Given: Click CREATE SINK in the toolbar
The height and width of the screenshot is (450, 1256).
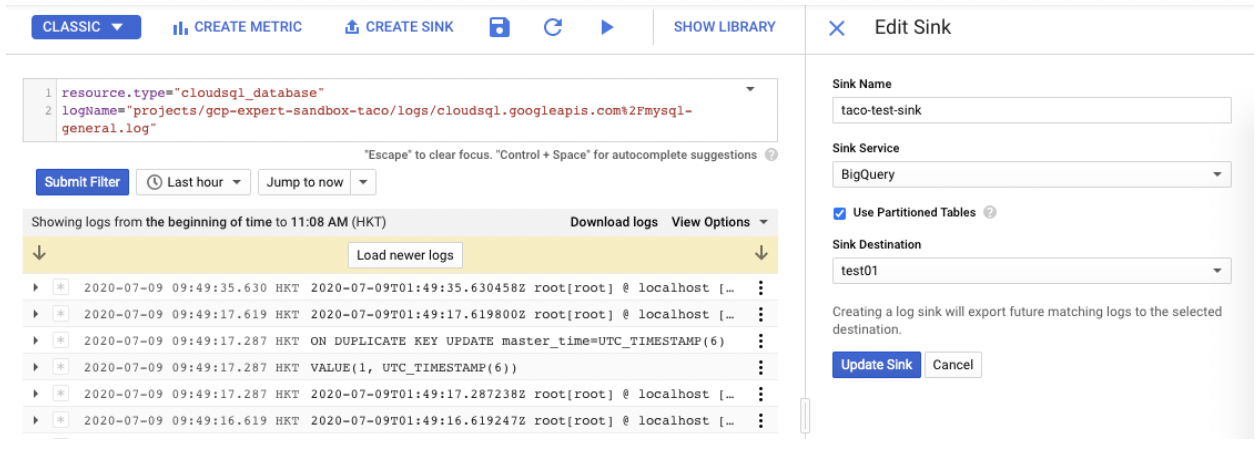Looking at the screenshot, I should (399, 27).
